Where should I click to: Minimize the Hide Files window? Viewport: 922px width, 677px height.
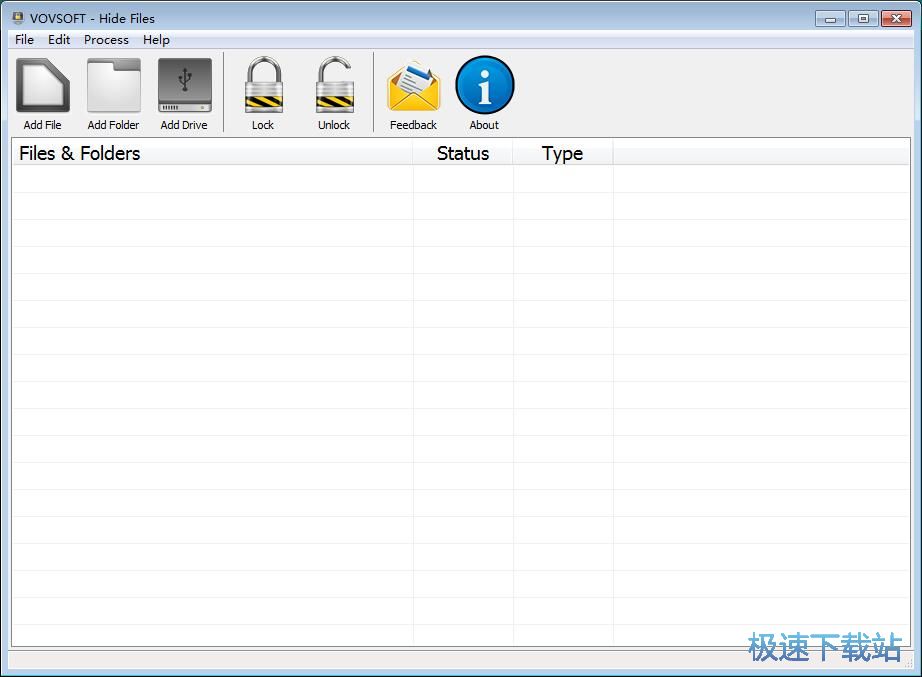830,18
